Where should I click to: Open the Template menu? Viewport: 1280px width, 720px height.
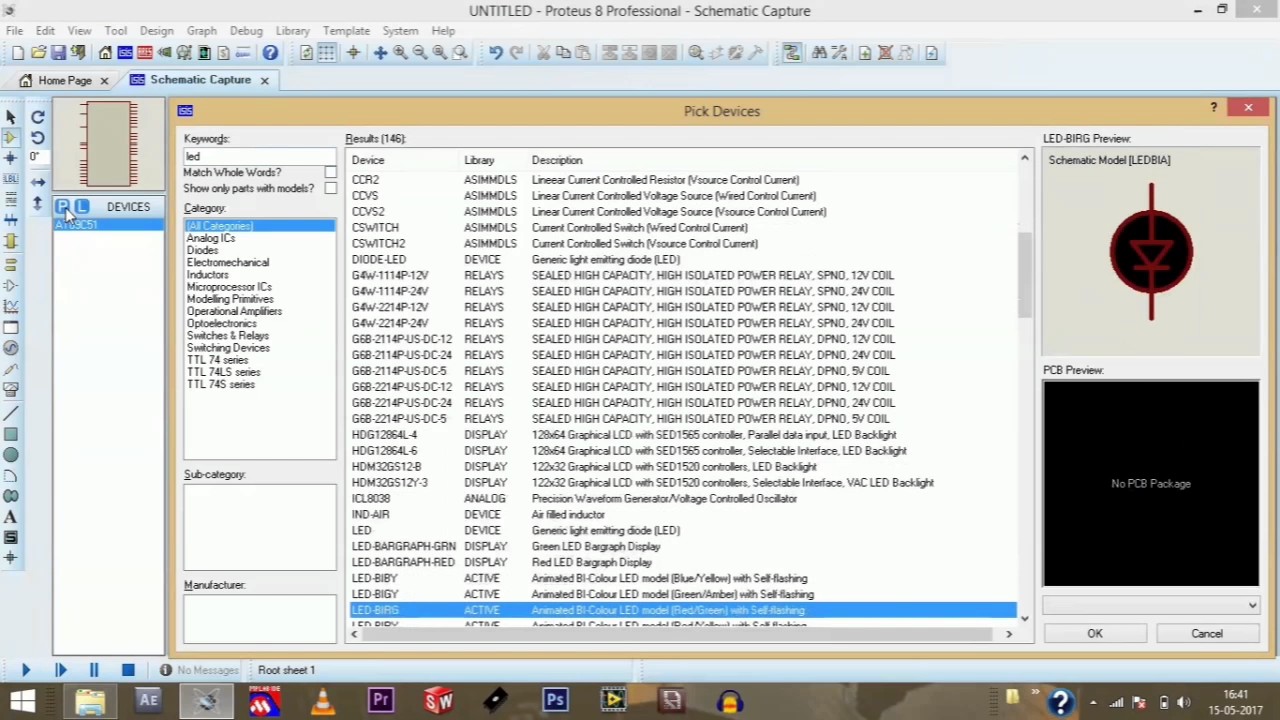point(346,31)
